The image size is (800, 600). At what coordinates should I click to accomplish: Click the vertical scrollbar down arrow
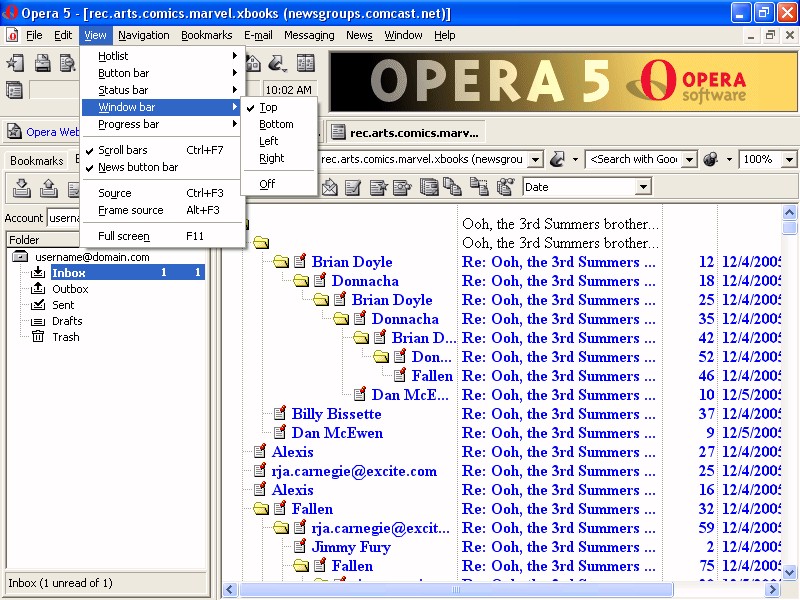tap(789, 572)
